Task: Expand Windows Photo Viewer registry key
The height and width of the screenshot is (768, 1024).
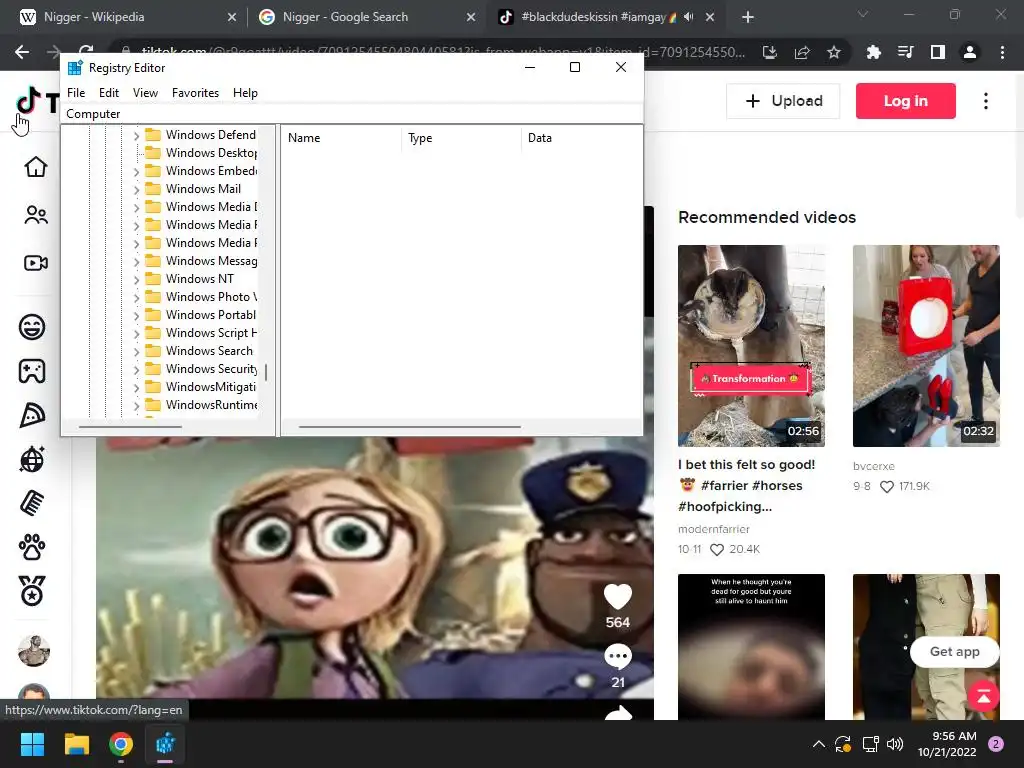Action: 136,298
